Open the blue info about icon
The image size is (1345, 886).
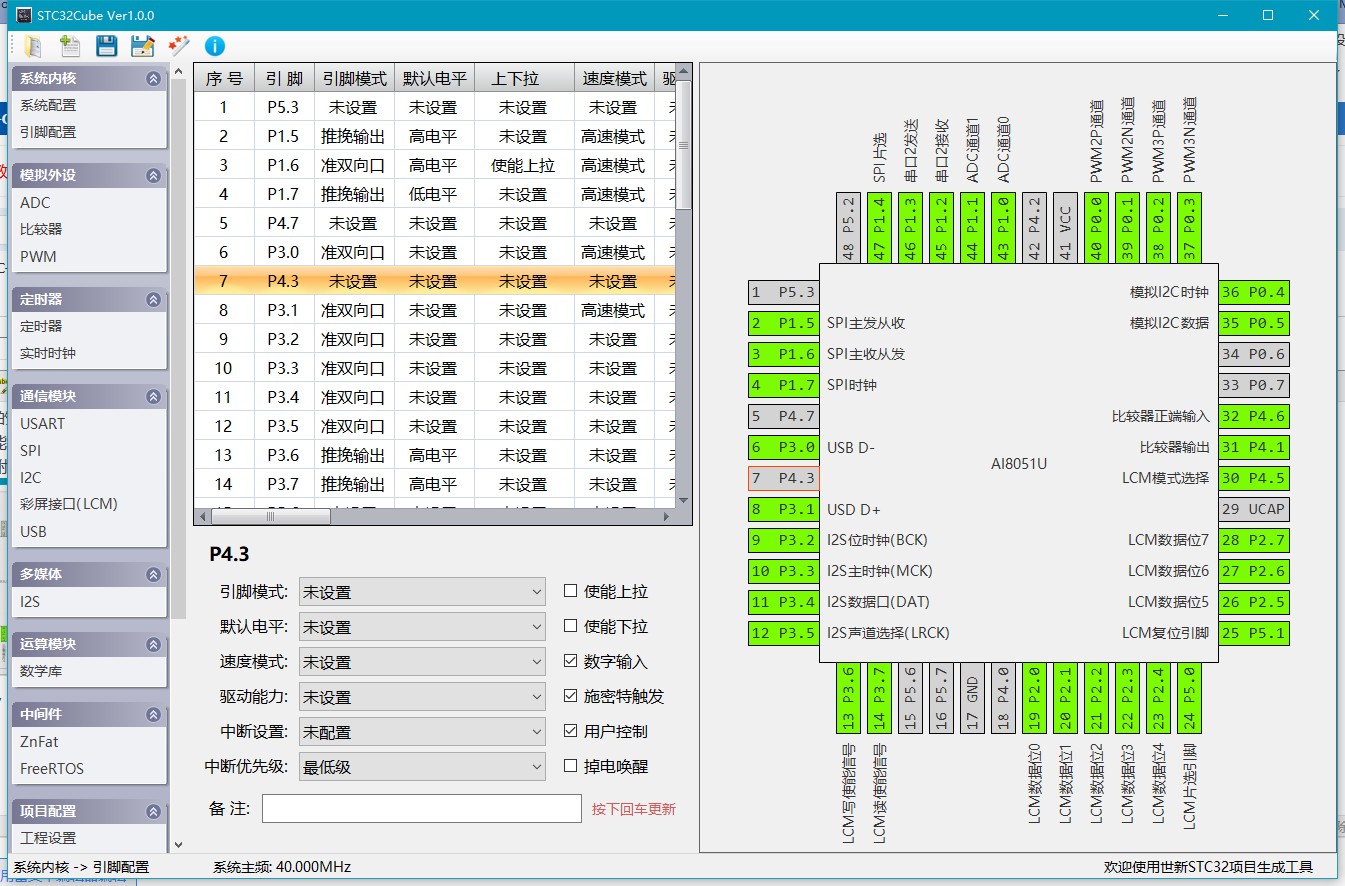tap(215, 45)
